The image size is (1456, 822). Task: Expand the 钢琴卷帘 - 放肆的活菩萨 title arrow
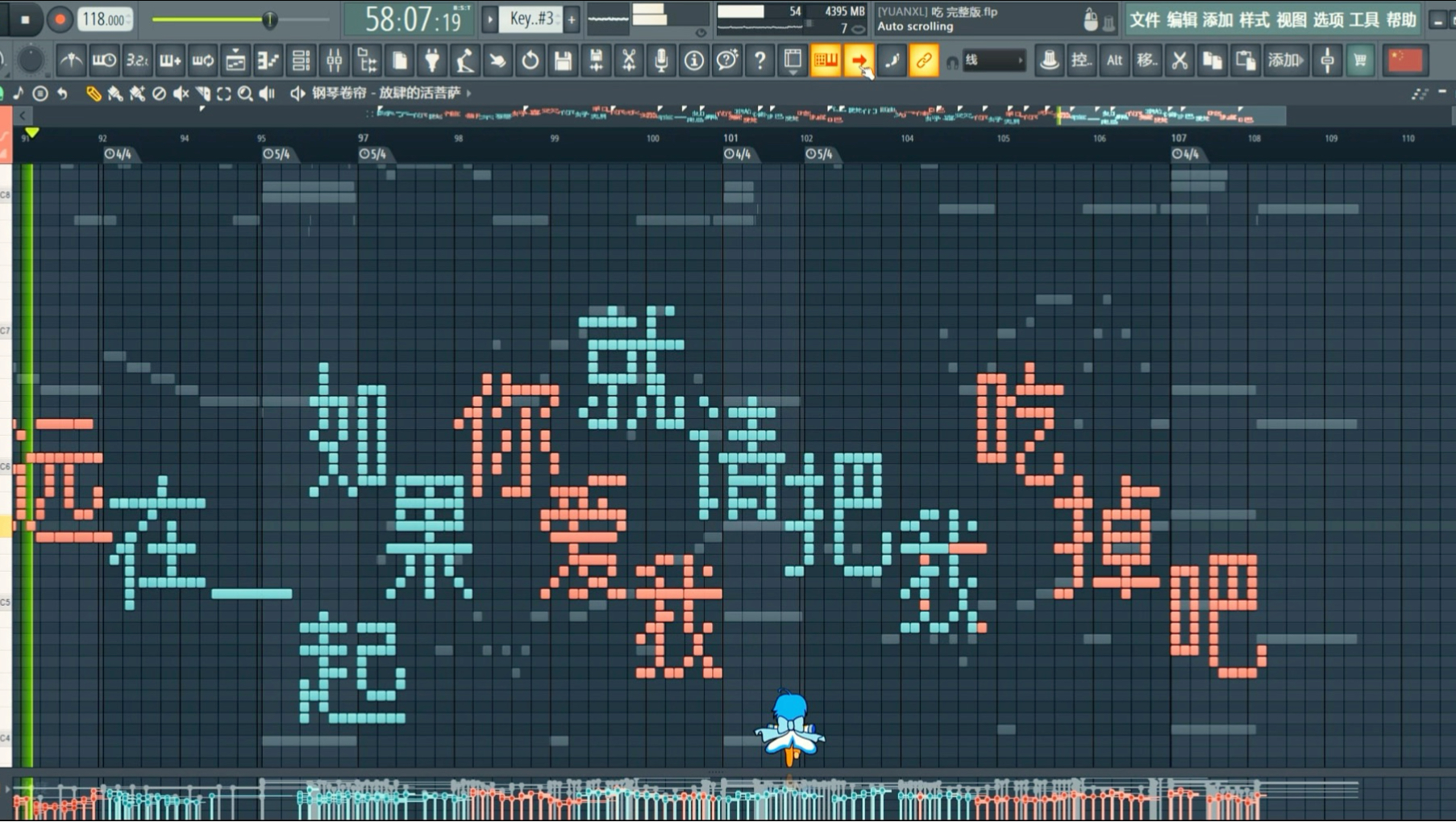(469, 93)
